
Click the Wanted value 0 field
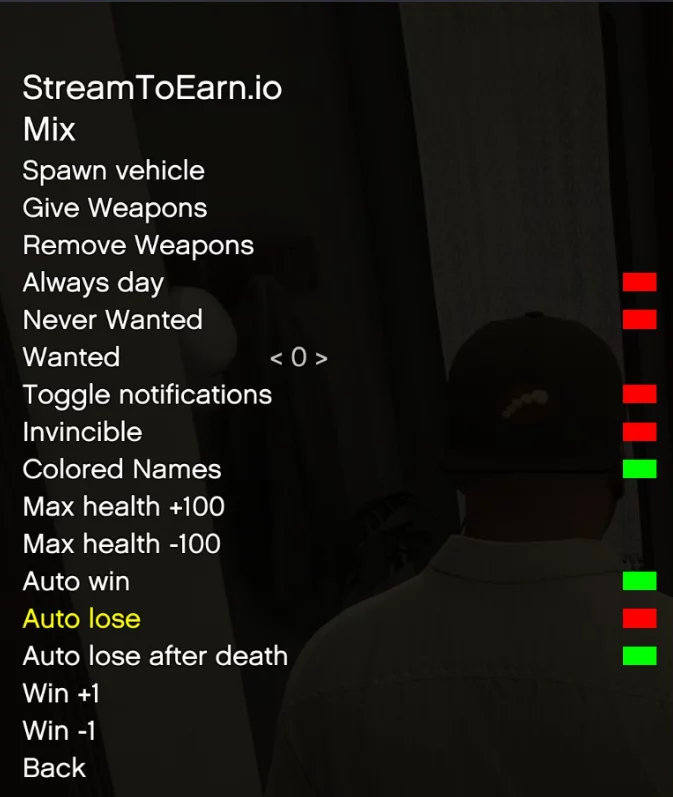point(299,357)
